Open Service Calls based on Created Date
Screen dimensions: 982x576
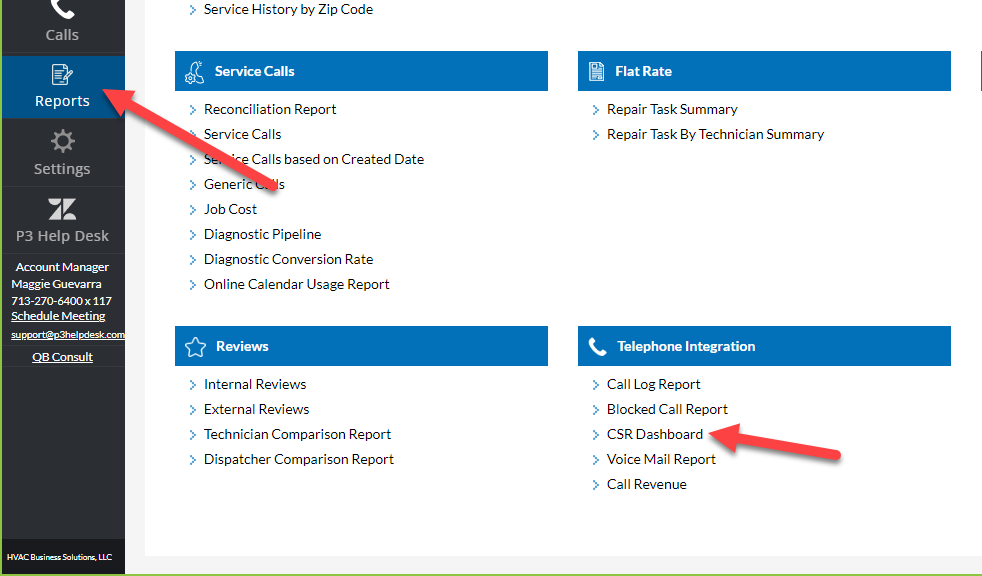tap(314, 160)
